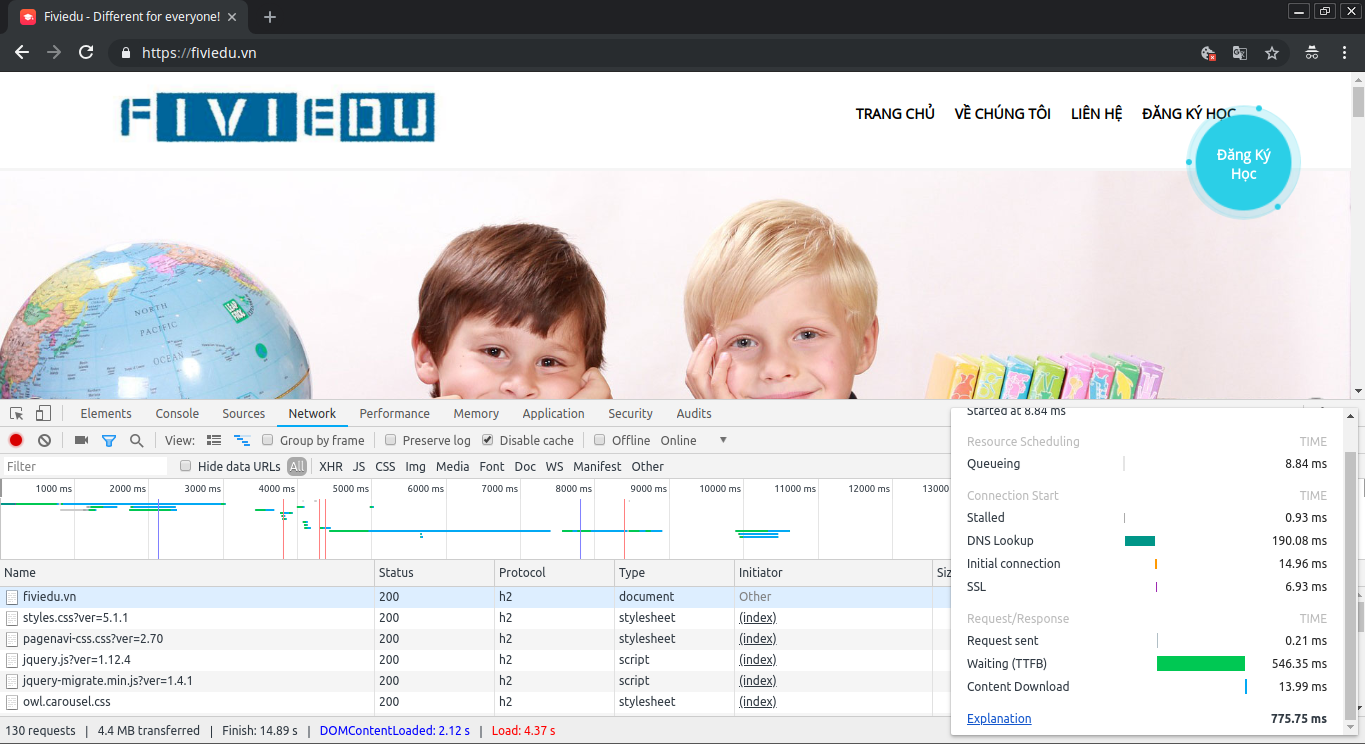This screenshot has height=744, width=1365.
Task: Open the Chrome three-dot menu
Action: (x=1345, y=53)
